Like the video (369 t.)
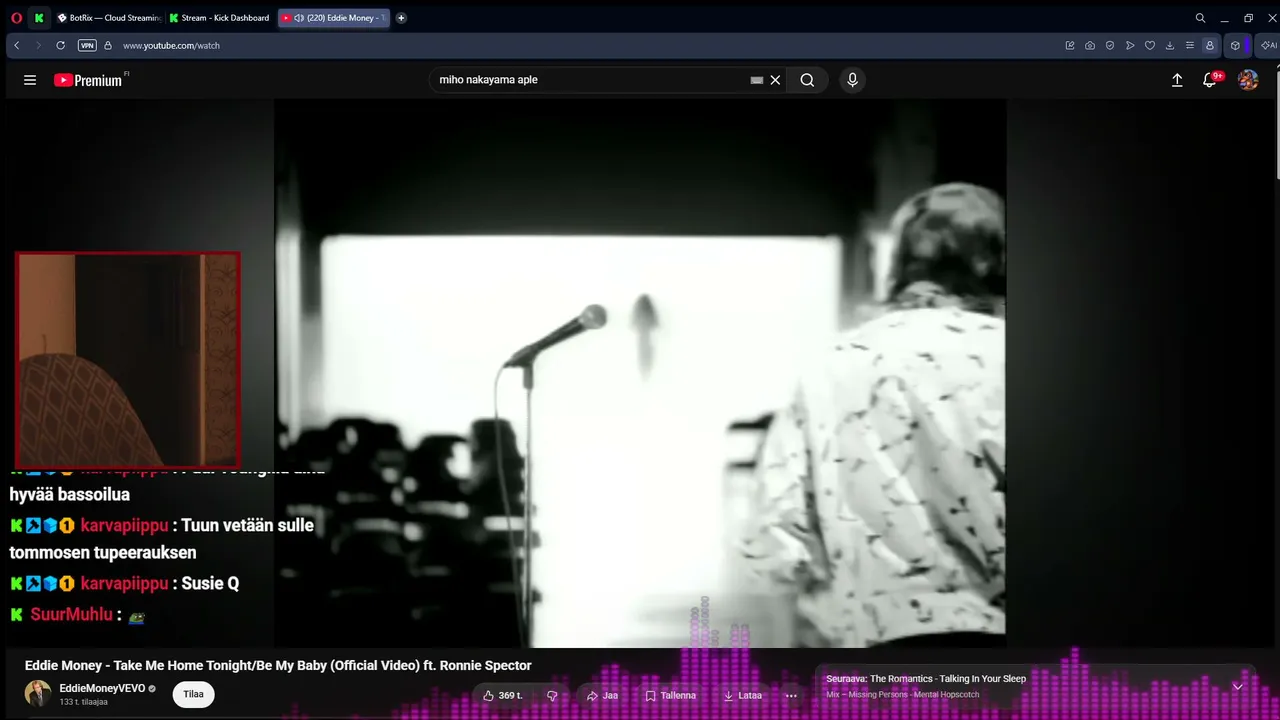1280x720 pixels. click(x=503, y=695)
